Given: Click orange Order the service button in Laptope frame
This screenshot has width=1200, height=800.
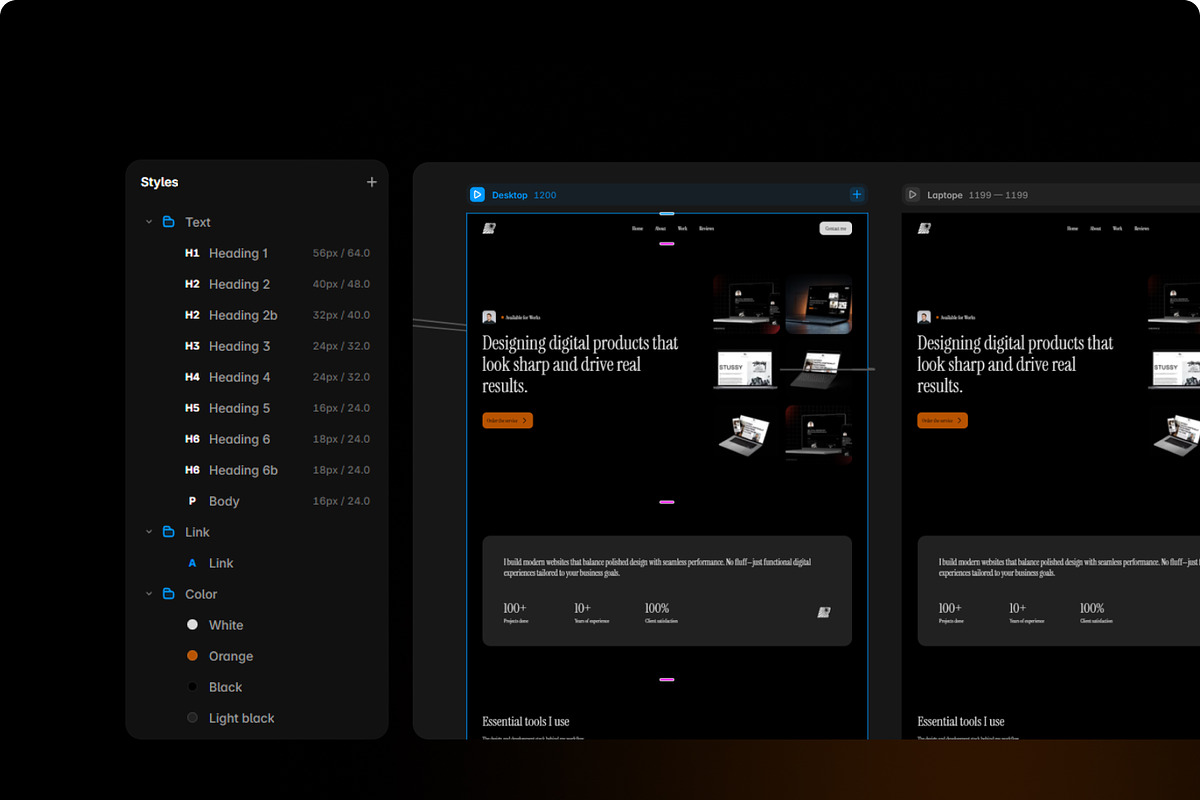Looking at the screenshot, I should click(943, 420).
